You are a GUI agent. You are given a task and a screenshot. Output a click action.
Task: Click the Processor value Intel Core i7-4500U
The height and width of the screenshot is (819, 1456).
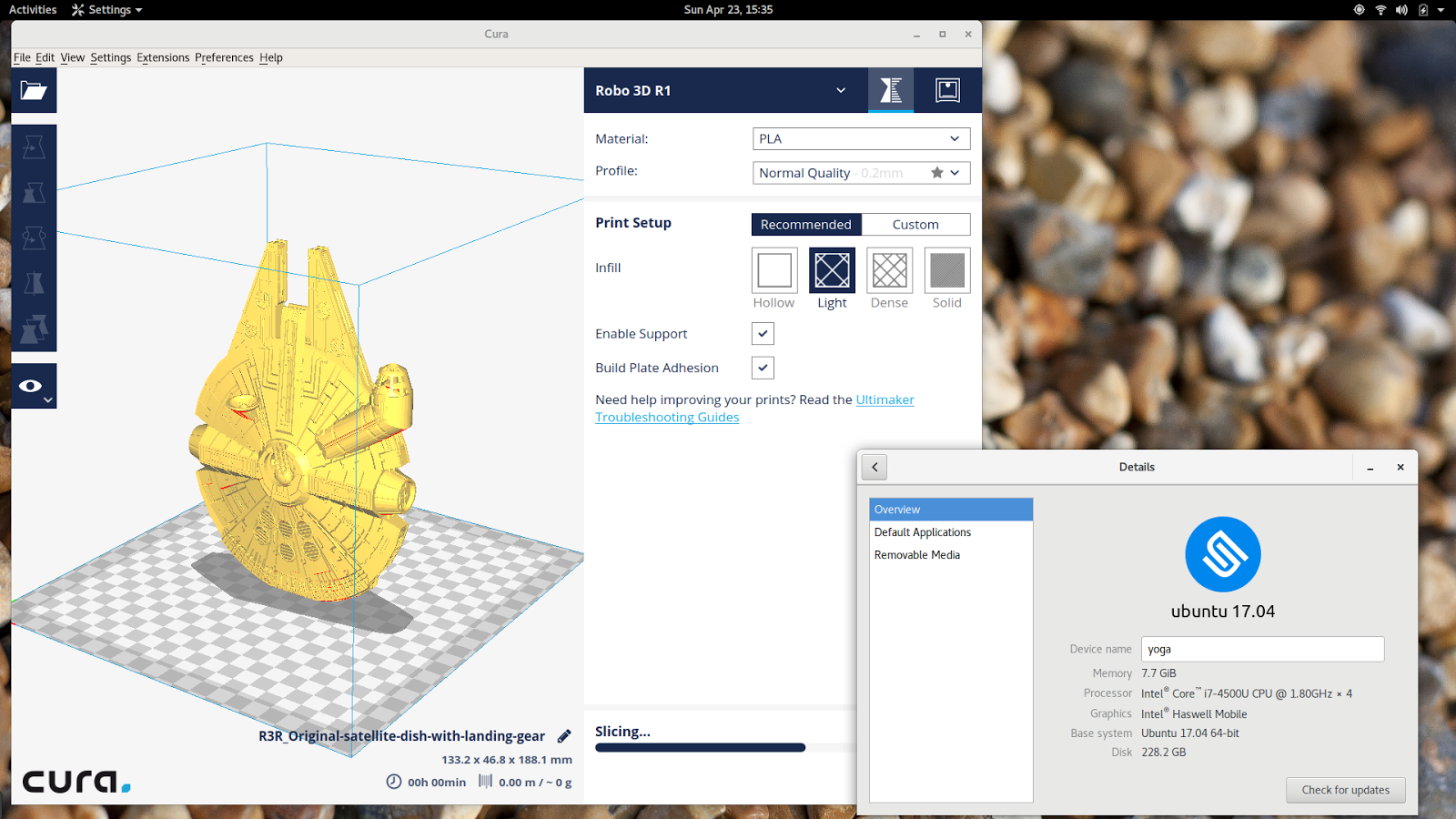click(x=1247, y=693)
